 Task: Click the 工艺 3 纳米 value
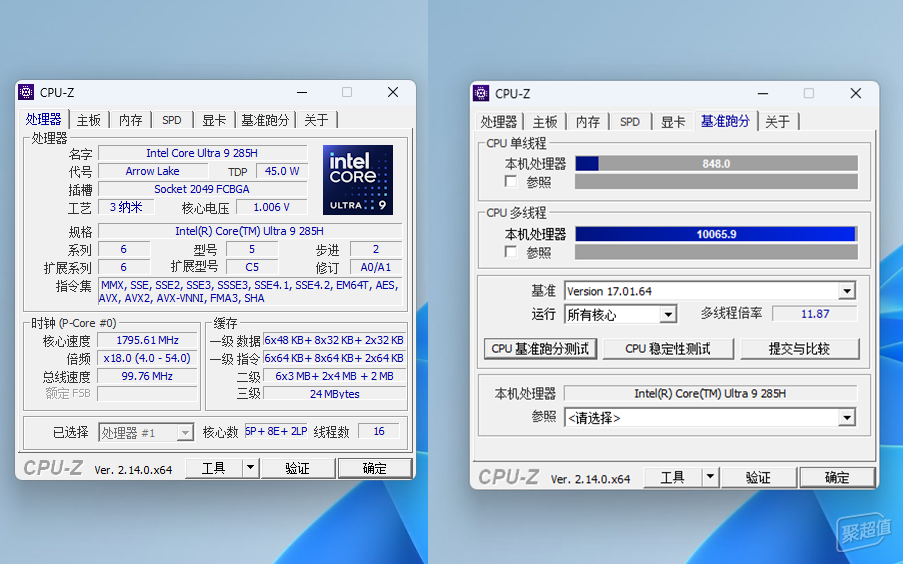(x=126, y=207)
